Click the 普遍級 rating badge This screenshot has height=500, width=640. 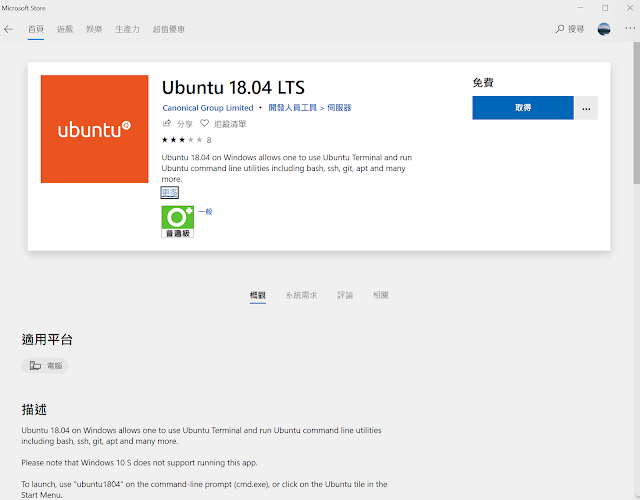point(178,222)
